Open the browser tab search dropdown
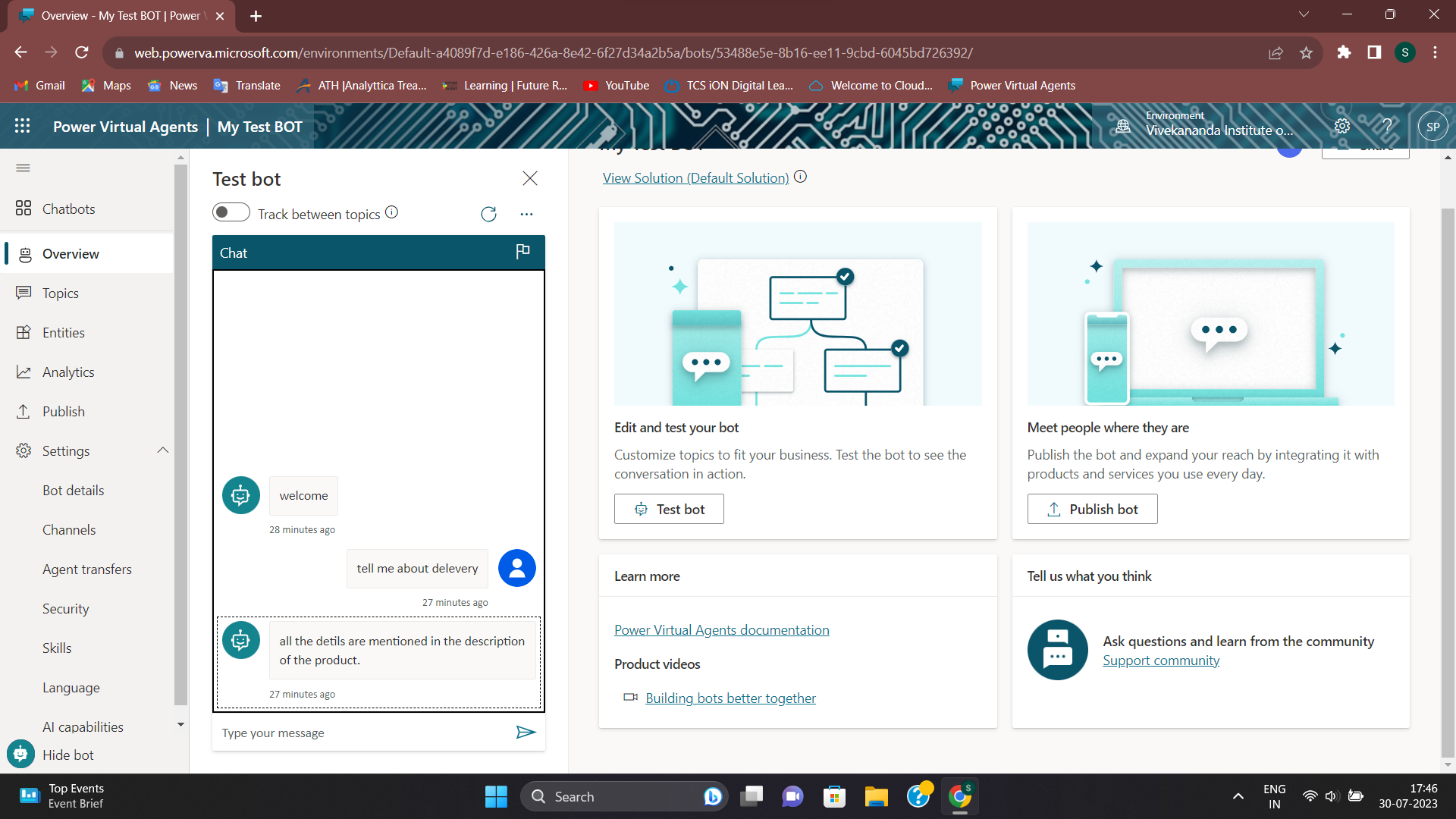The width and height of the screenshot is (1456, 819). 1304,14
